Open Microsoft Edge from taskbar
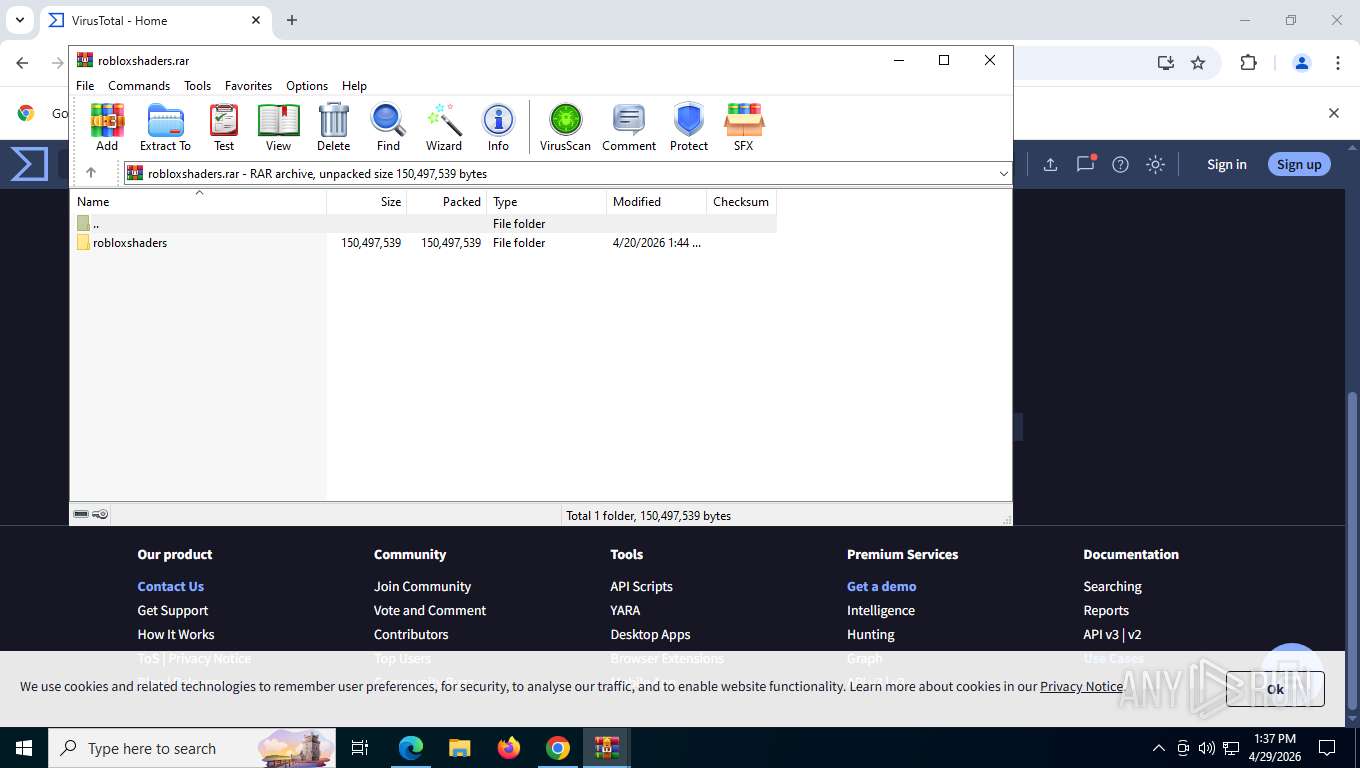Image resolution: width=1360 pixels, height=768 pixels. coord(411,748)
